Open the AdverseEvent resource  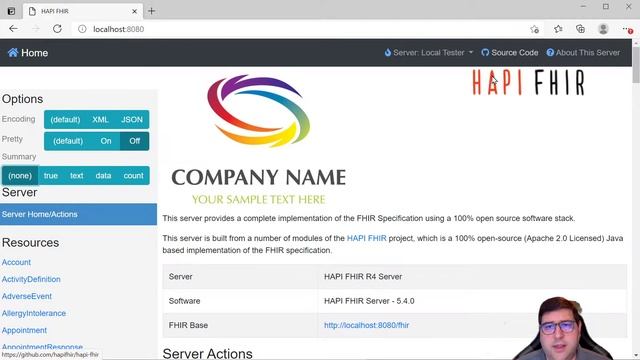[x=27, y=296]
